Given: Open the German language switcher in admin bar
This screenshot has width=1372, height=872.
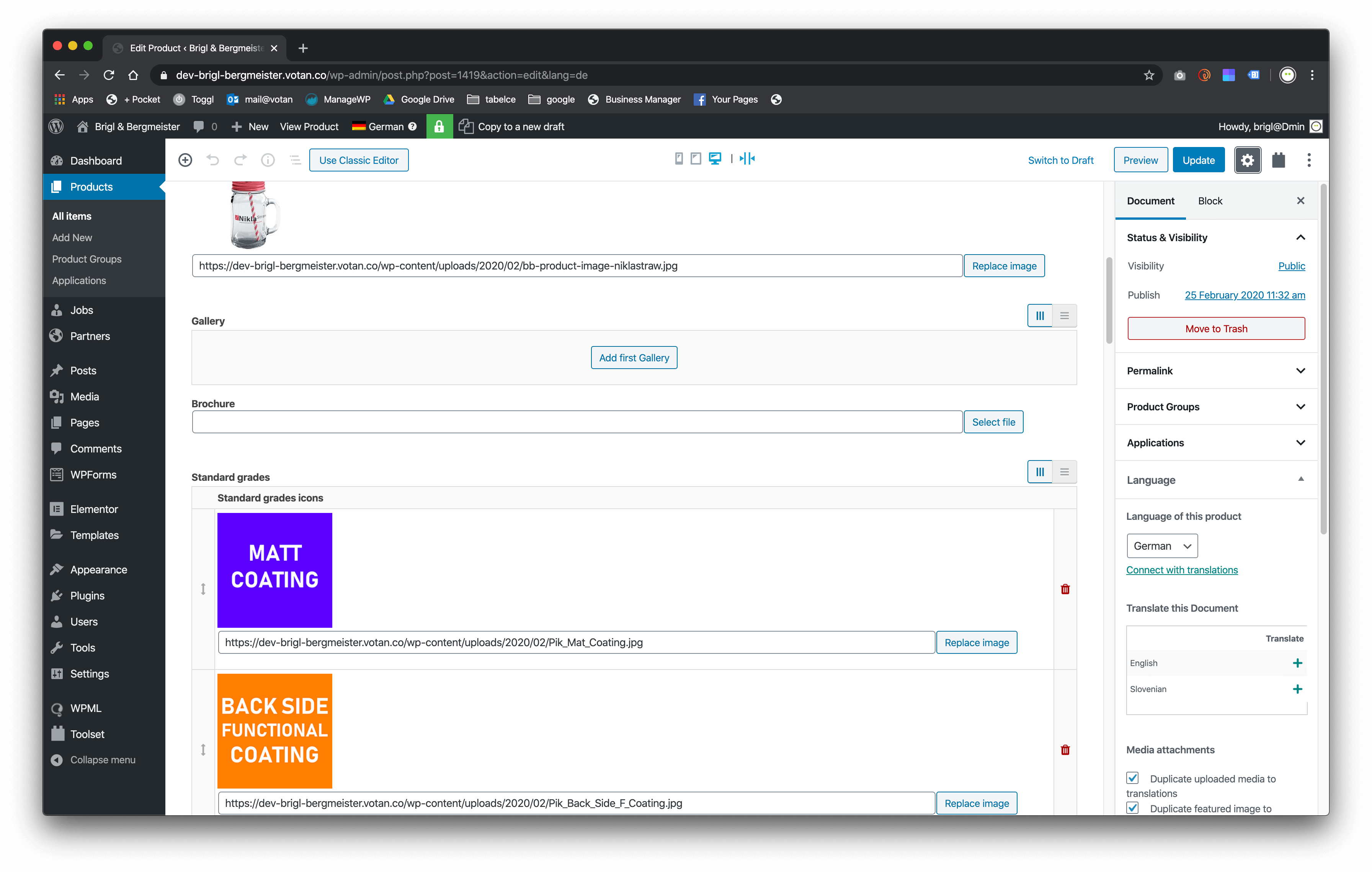Looking at the screenshot, I should (x=384, y=126).
